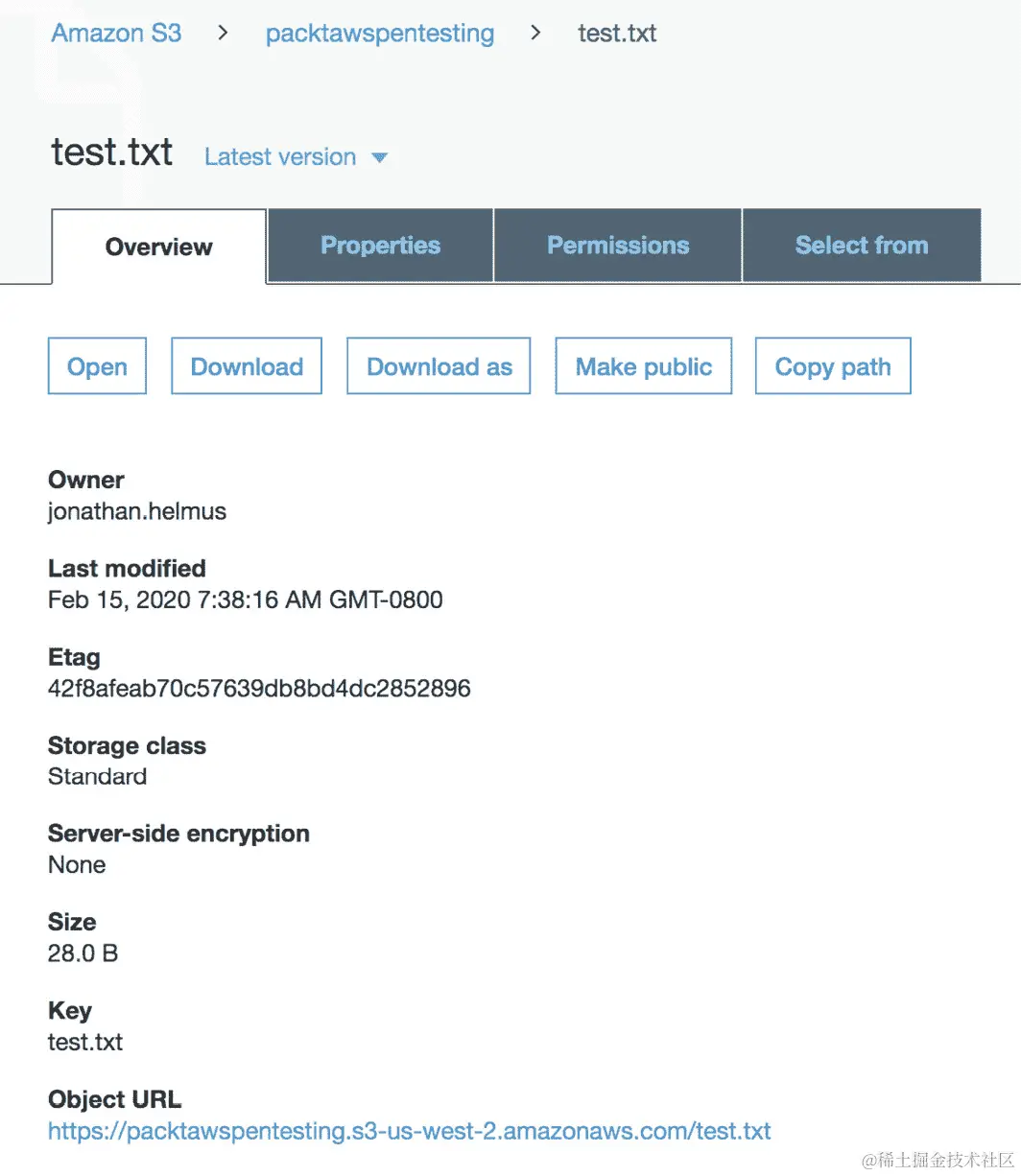Click the Etag hash value
Viewport: 1021px width, 1176px height.
tap(259, 689)
